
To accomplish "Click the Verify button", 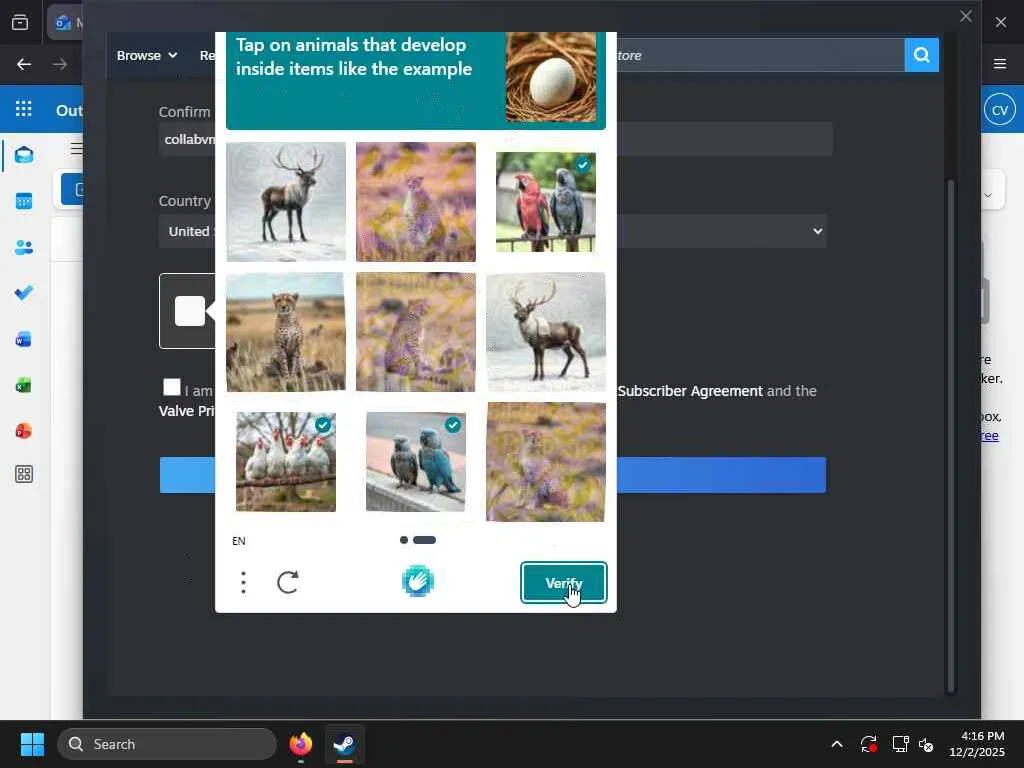I will pyautogui.click(x=564, y=583).
